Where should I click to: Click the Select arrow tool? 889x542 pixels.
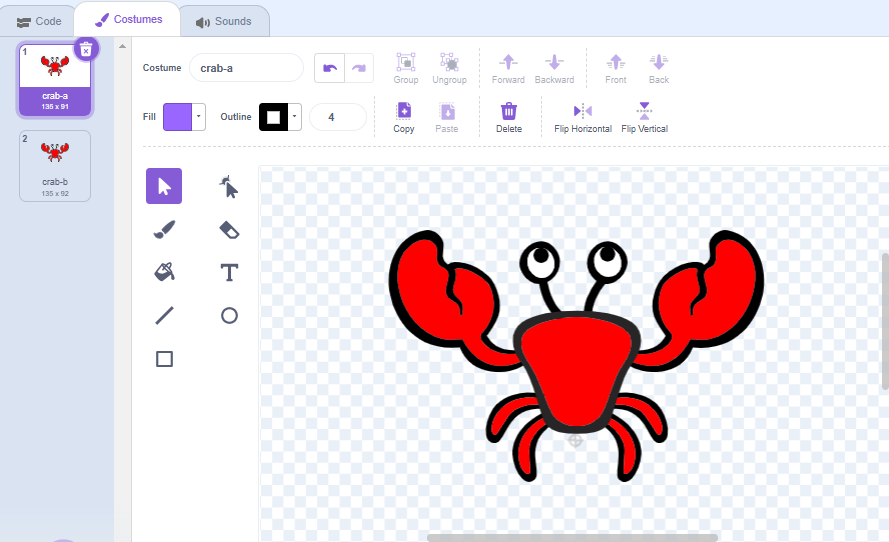click(x=164, y=186)
